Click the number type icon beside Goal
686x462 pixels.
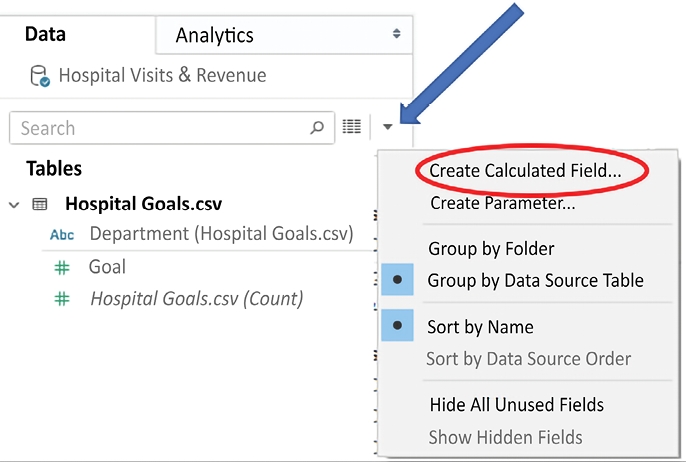[x=62, y=267]
